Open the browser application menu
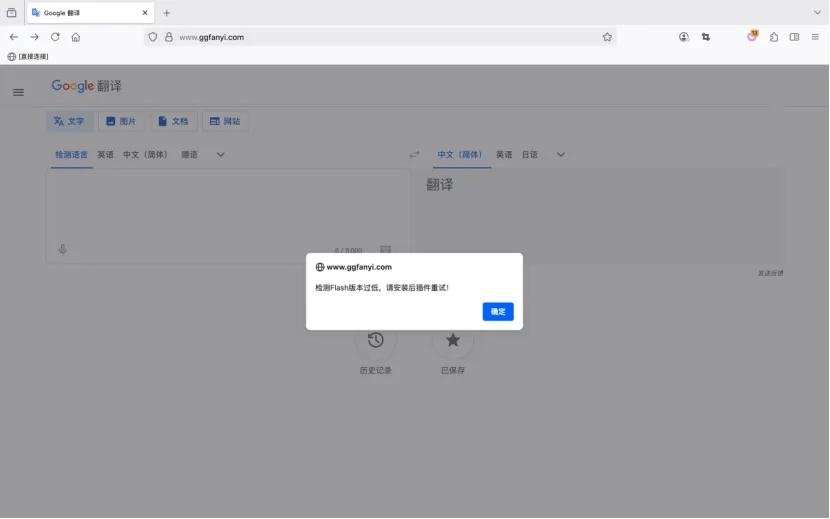830x519 pixels. 815,37
